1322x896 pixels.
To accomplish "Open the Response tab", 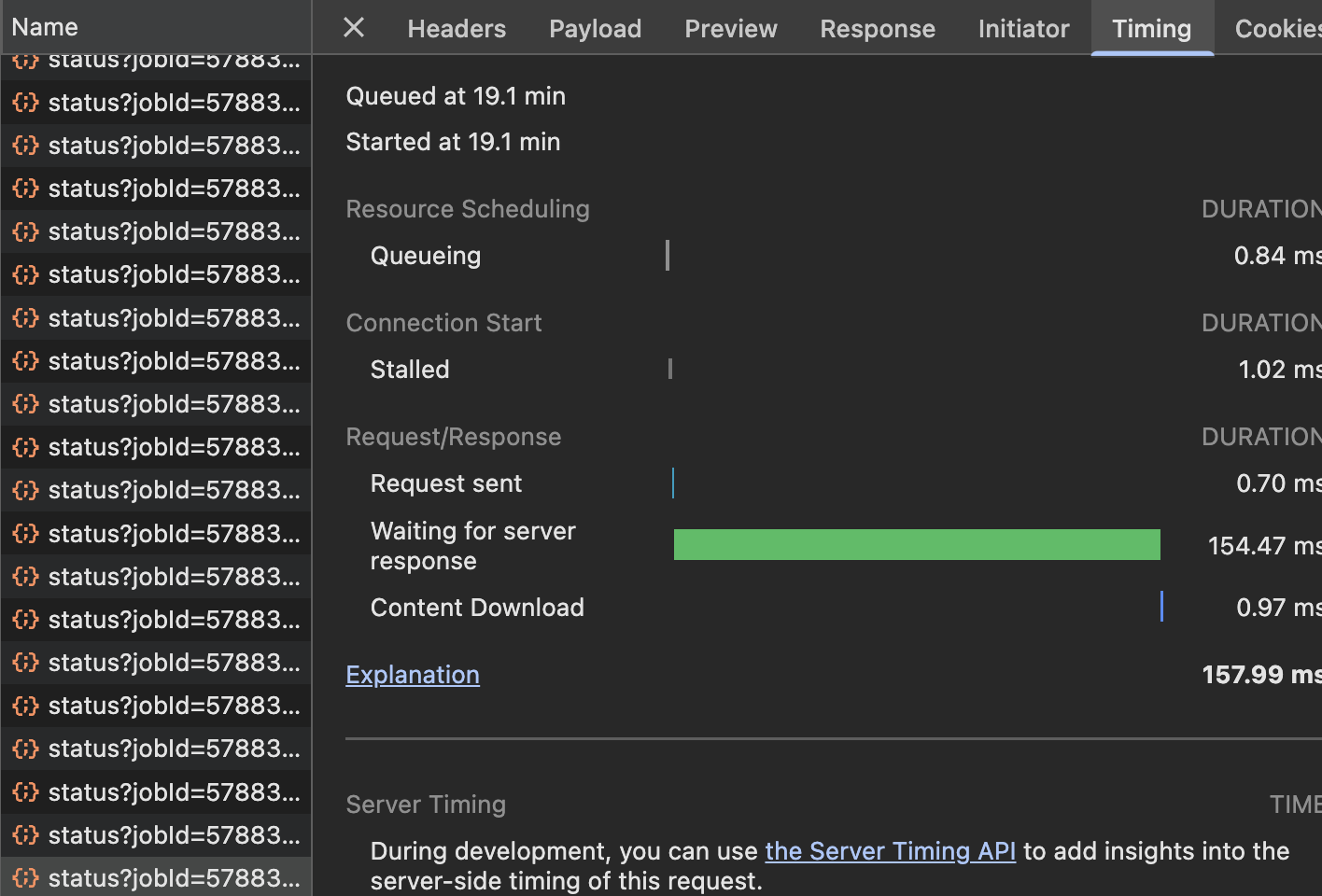I will (x=878, y=28).
